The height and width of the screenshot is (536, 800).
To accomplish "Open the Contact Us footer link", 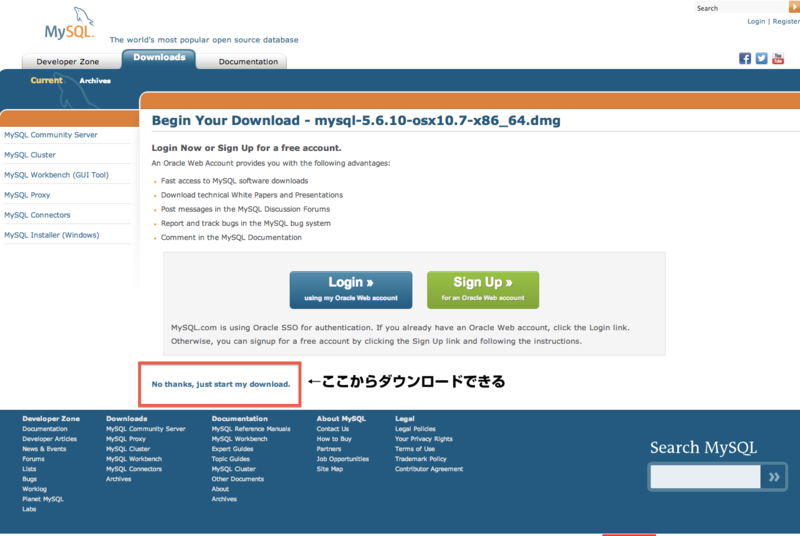I will (333, 429).
